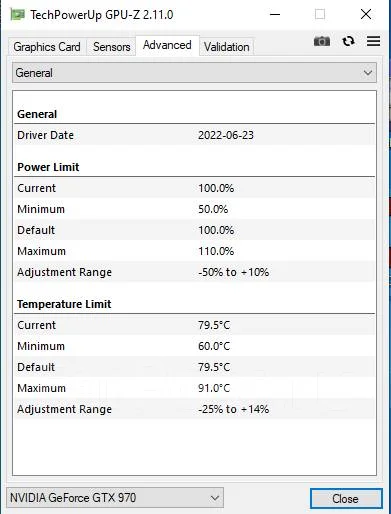Click Temperature Limit Current value 79.5°C
The height and width of the screenshot is (514, 391).
click(x=214, y=325)
